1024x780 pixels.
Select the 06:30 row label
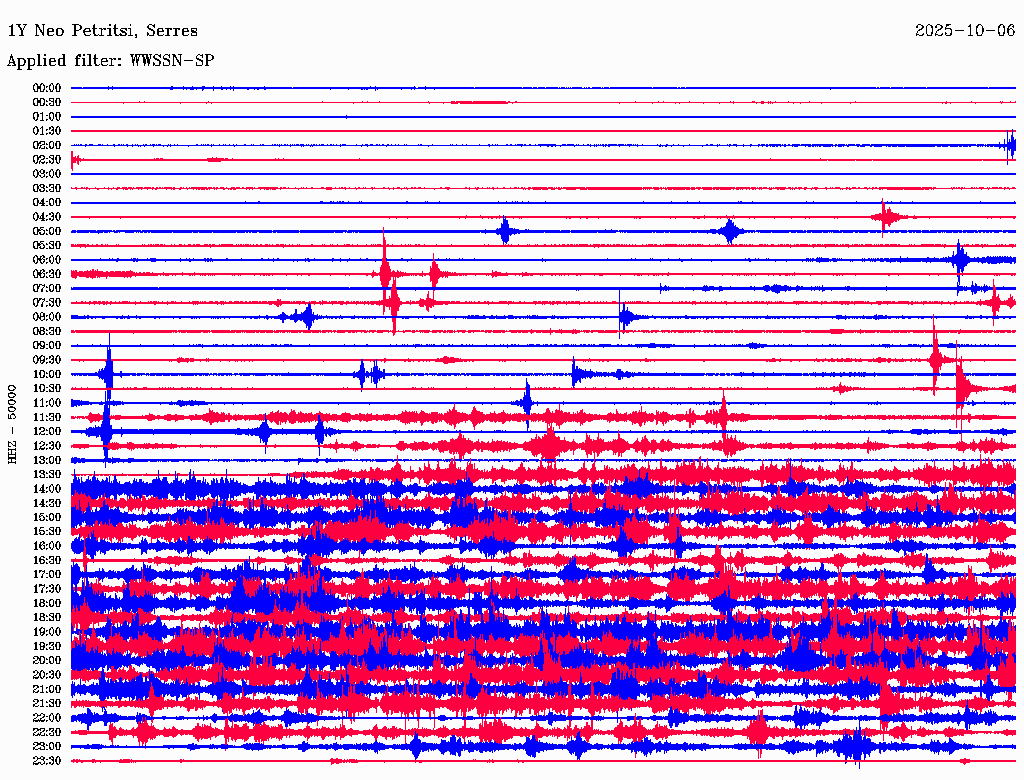(46, 274)
